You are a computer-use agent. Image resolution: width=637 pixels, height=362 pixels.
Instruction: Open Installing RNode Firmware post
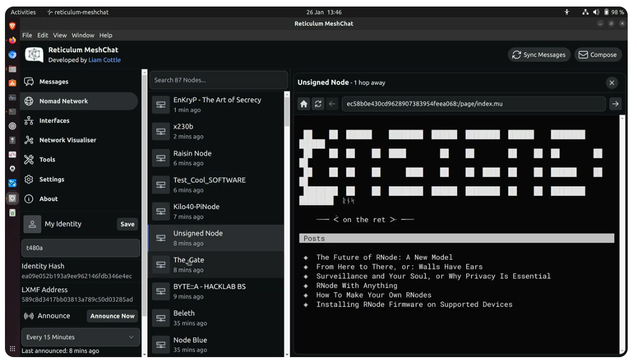tap(414, 304)
